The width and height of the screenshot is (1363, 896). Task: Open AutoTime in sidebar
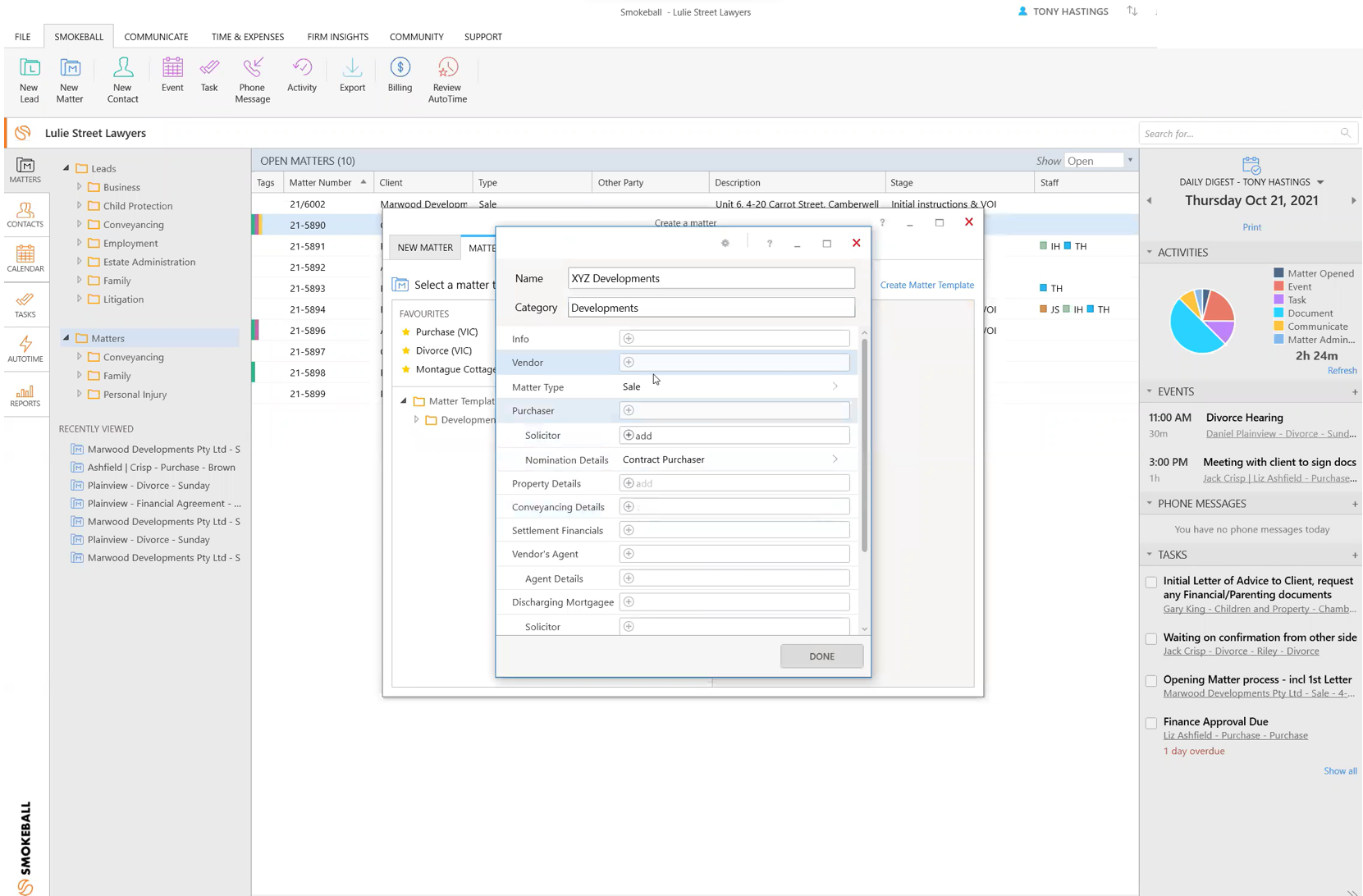tap(25, 350)
